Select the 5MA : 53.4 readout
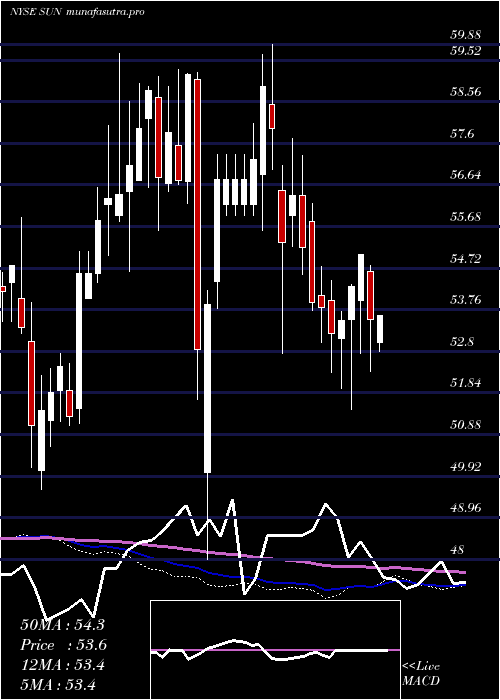 point(59,684)
